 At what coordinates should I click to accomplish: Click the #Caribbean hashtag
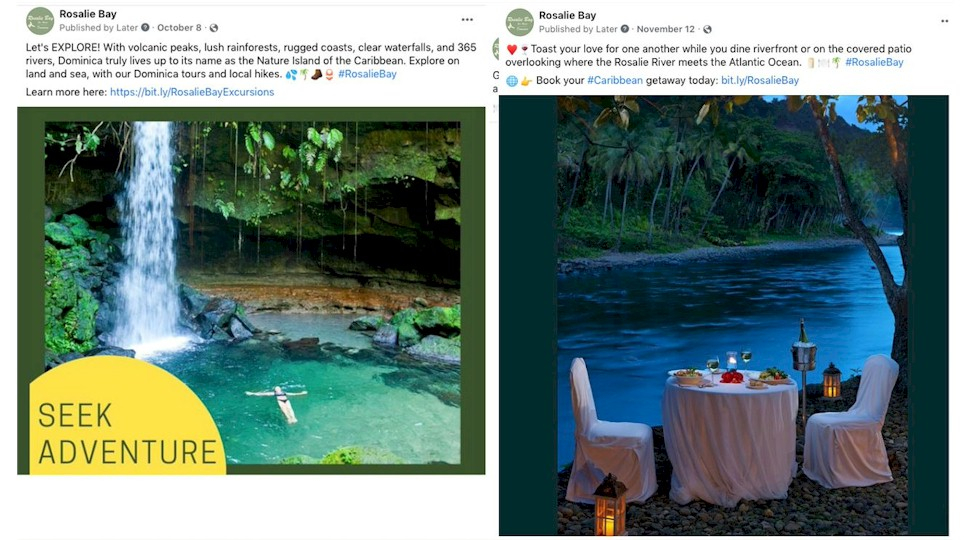(x=616, y=80)
